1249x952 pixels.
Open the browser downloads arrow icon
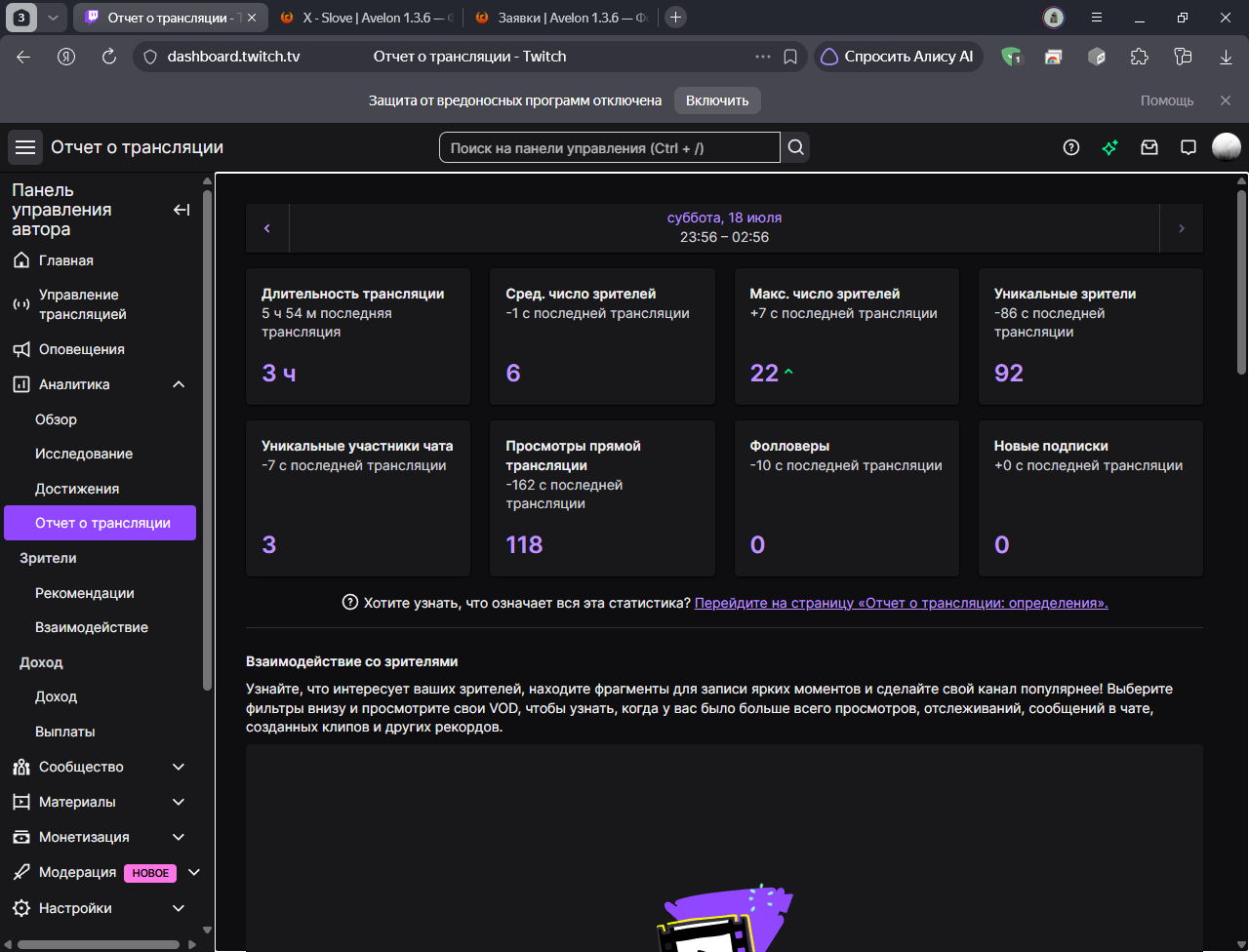(x=1226, y=57)
